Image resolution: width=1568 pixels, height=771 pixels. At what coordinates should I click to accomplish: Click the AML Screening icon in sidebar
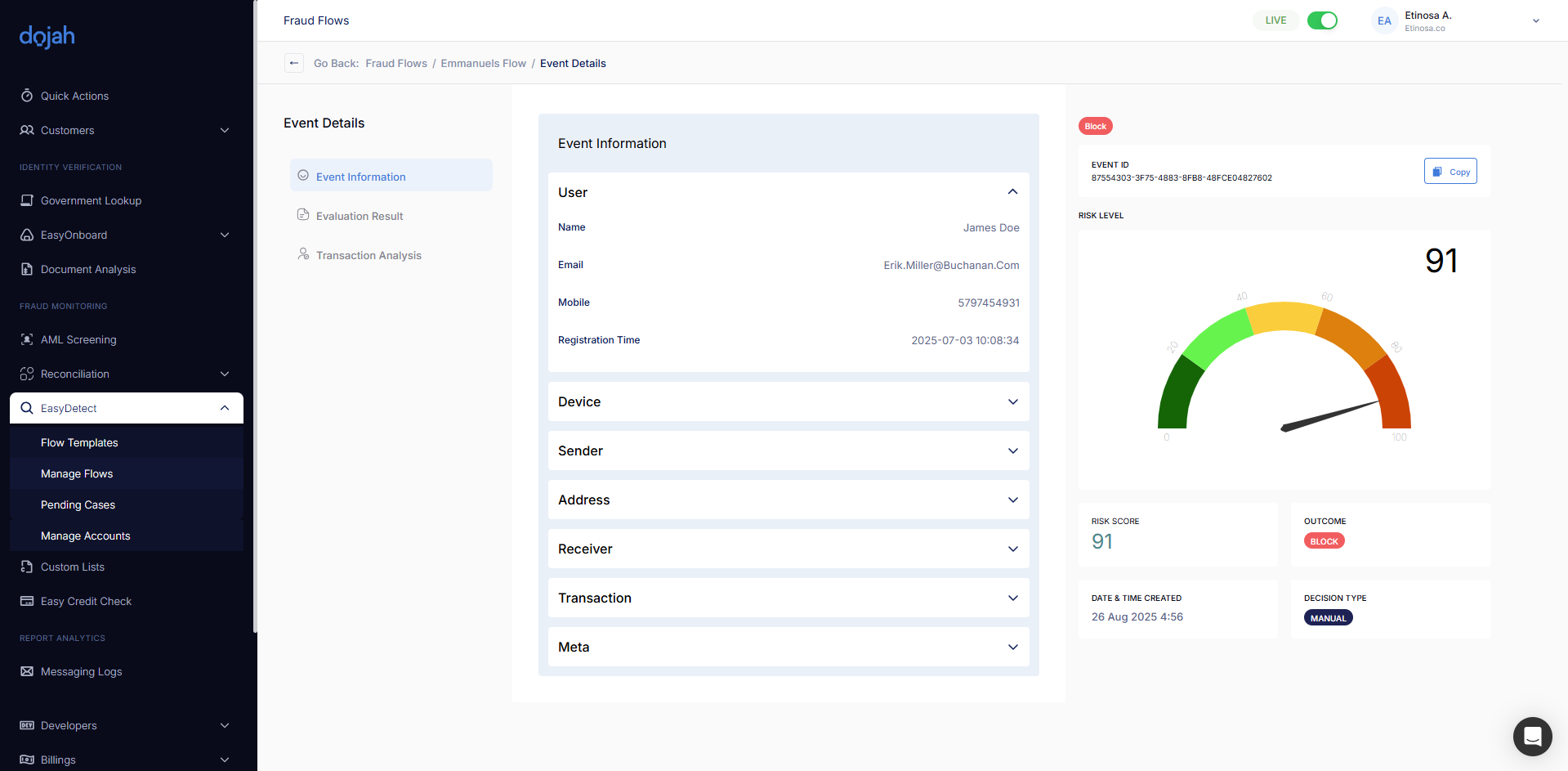(x=27, y=339)
